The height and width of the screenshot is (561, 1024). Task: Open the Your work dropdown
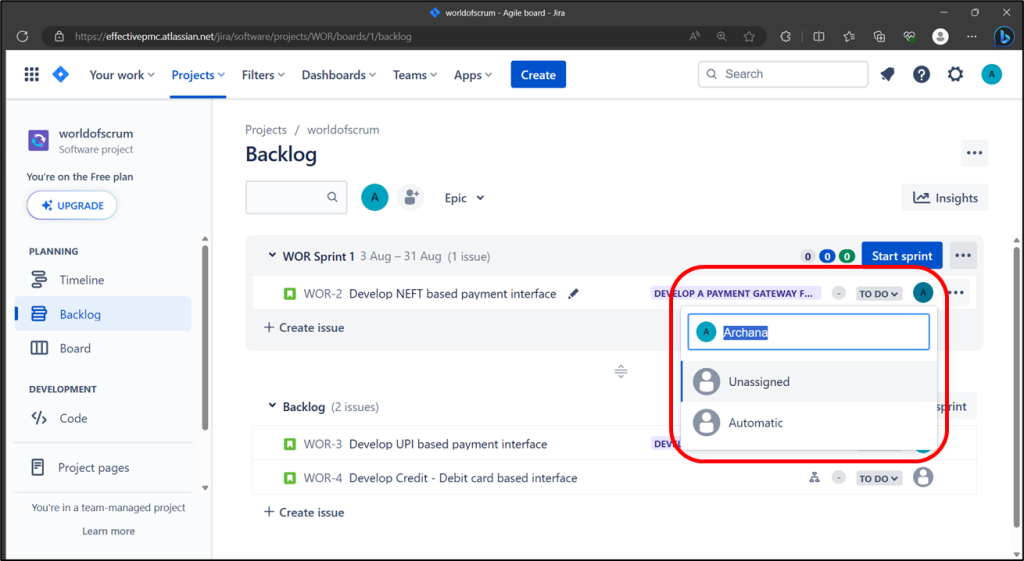pos(121,75)
